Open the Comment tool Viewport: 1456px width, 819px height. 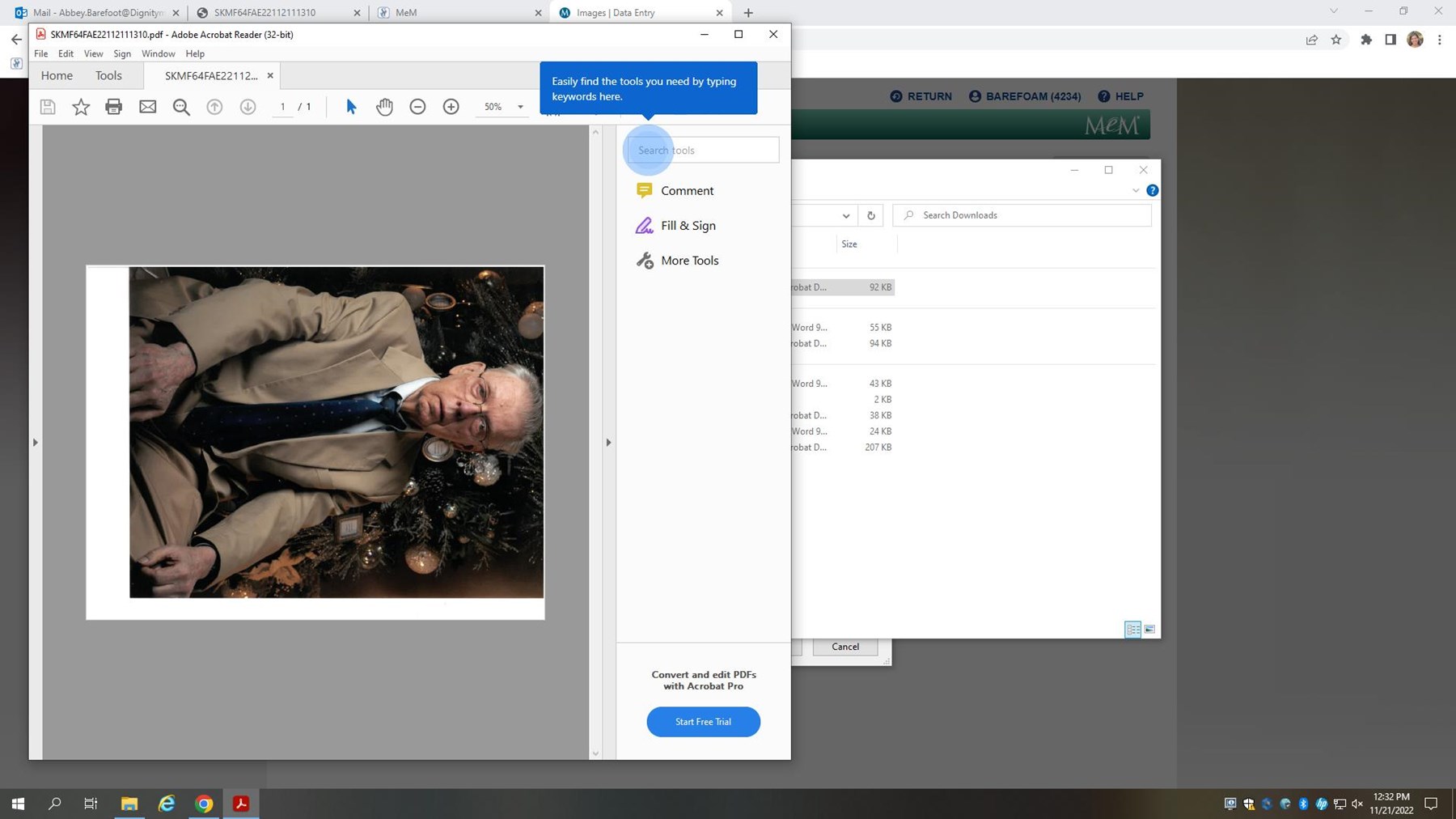(x=687, y=191)
